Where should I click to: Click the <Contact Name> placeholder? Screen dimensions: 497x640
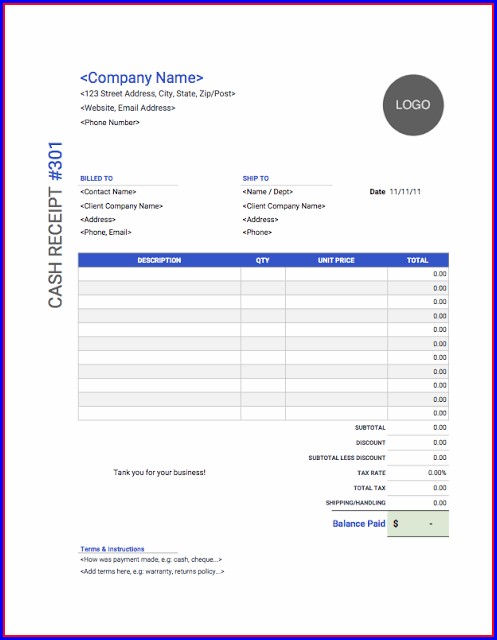[x=108, y=191]
